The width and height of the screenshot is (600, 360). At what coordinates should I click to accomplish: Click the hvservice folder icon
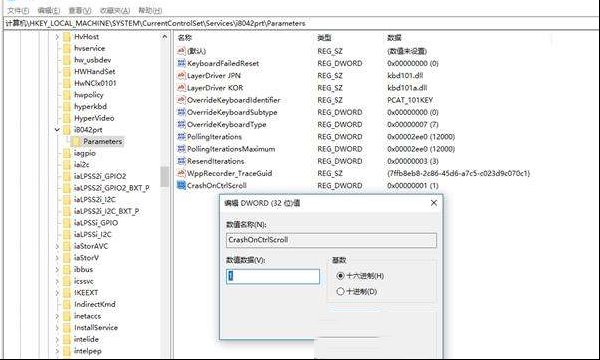click(x=67, y=48)
